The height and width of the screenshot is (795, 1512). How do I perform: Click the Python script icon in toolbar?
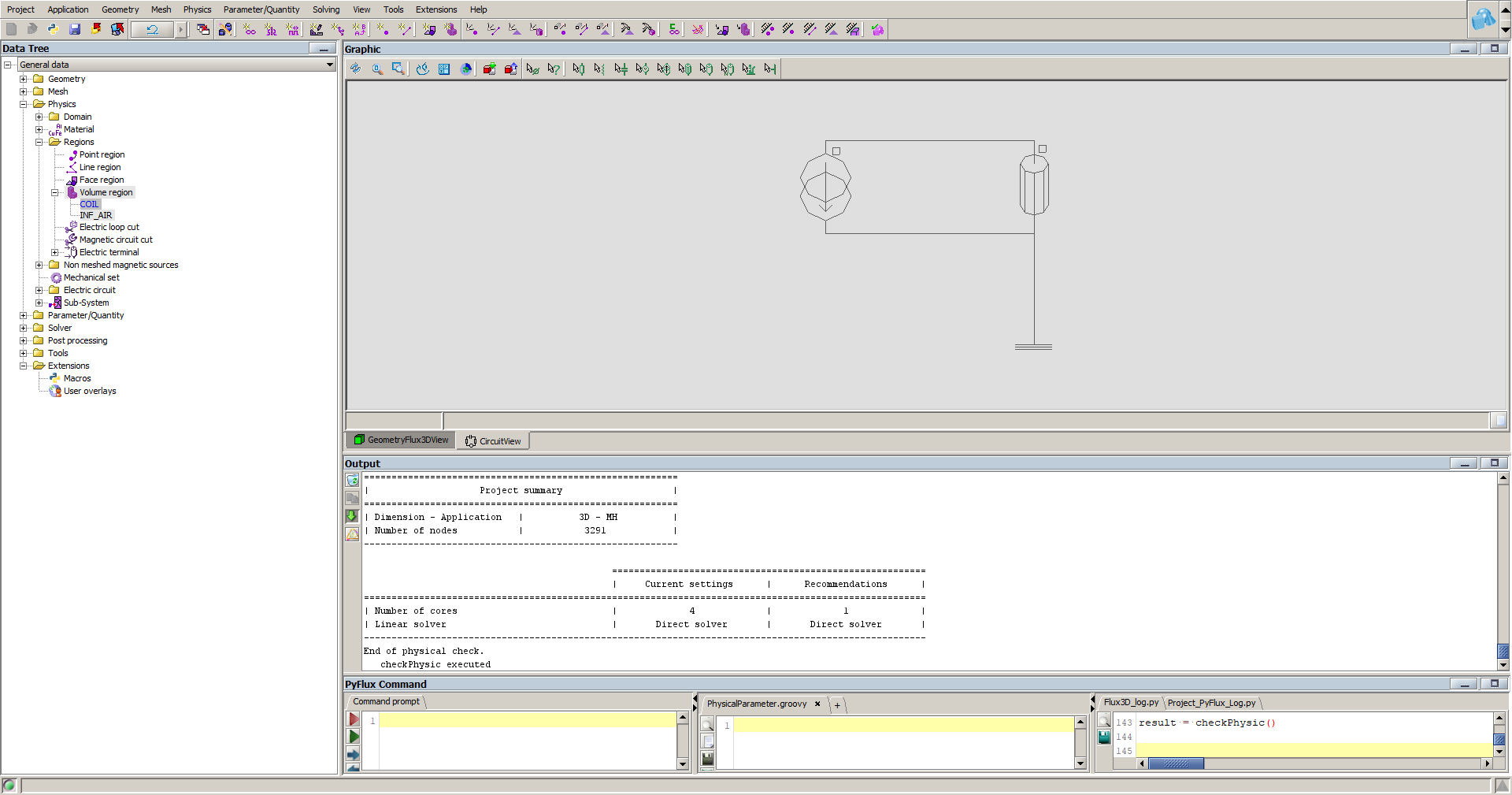pos(54,29)
